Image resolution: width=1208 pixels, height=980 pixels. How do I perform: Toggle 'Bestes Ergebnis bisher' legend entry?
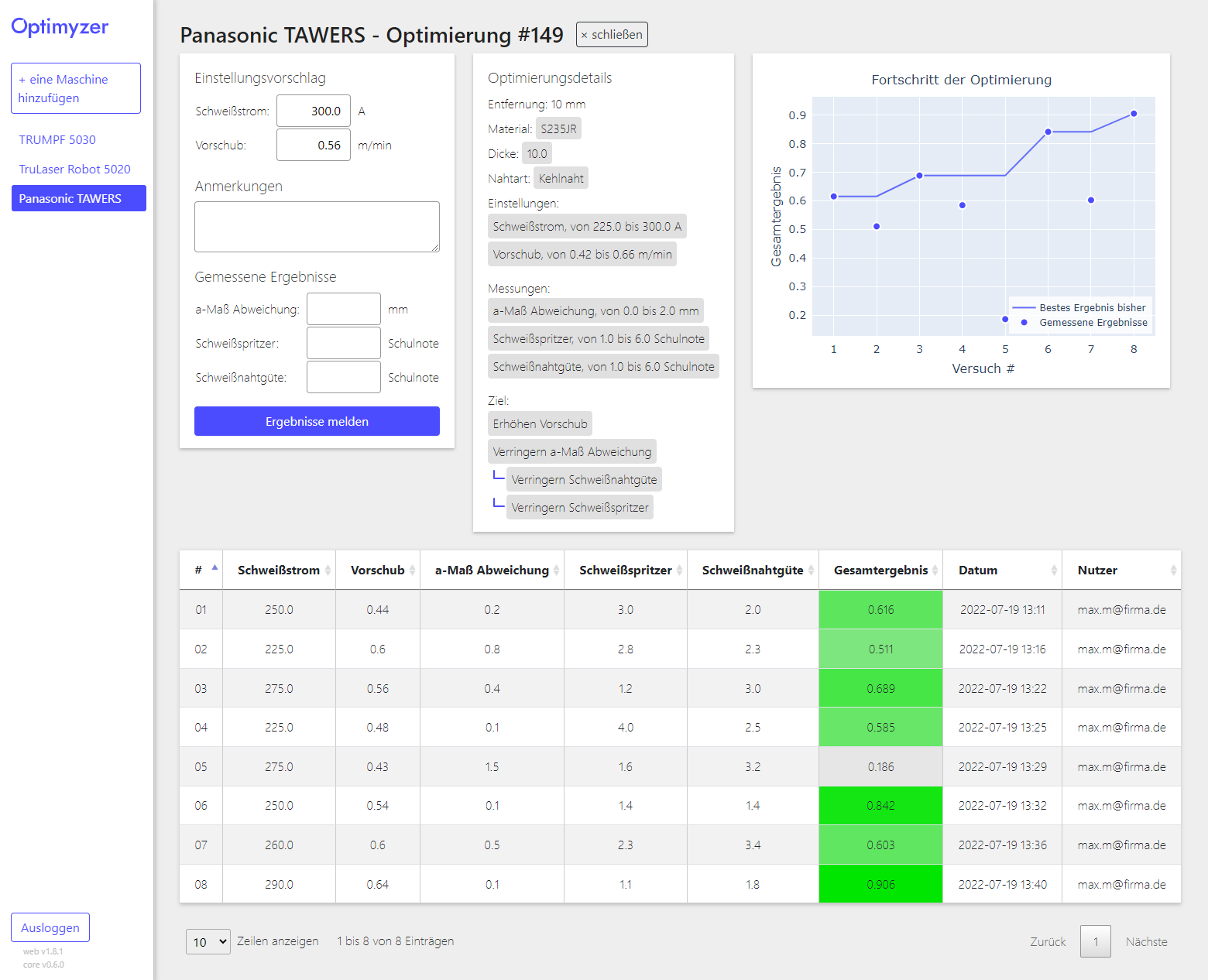click(1079, 307)
